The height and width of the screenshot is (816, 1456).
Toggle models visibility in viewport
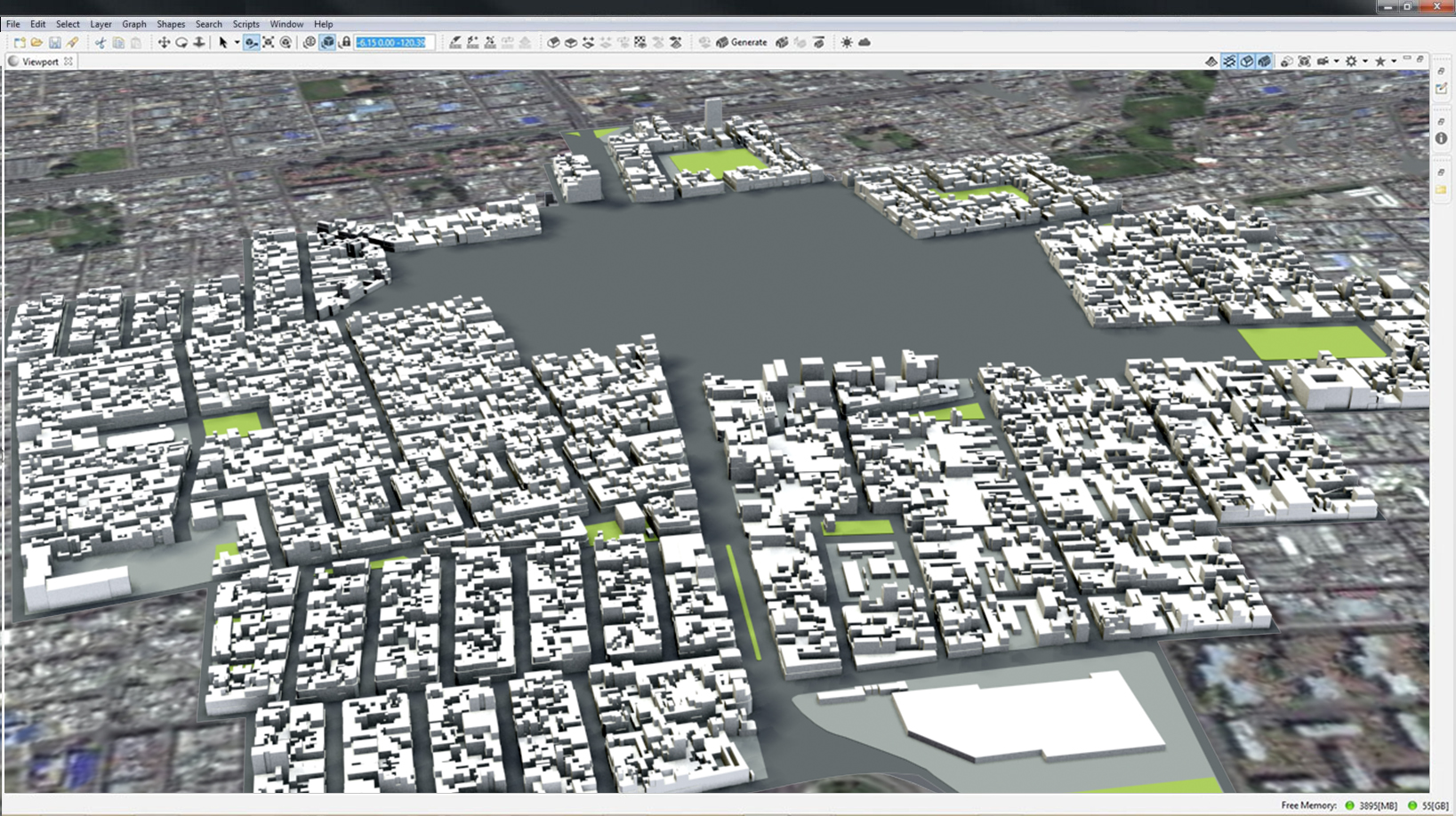click(x=1264, y=61)
